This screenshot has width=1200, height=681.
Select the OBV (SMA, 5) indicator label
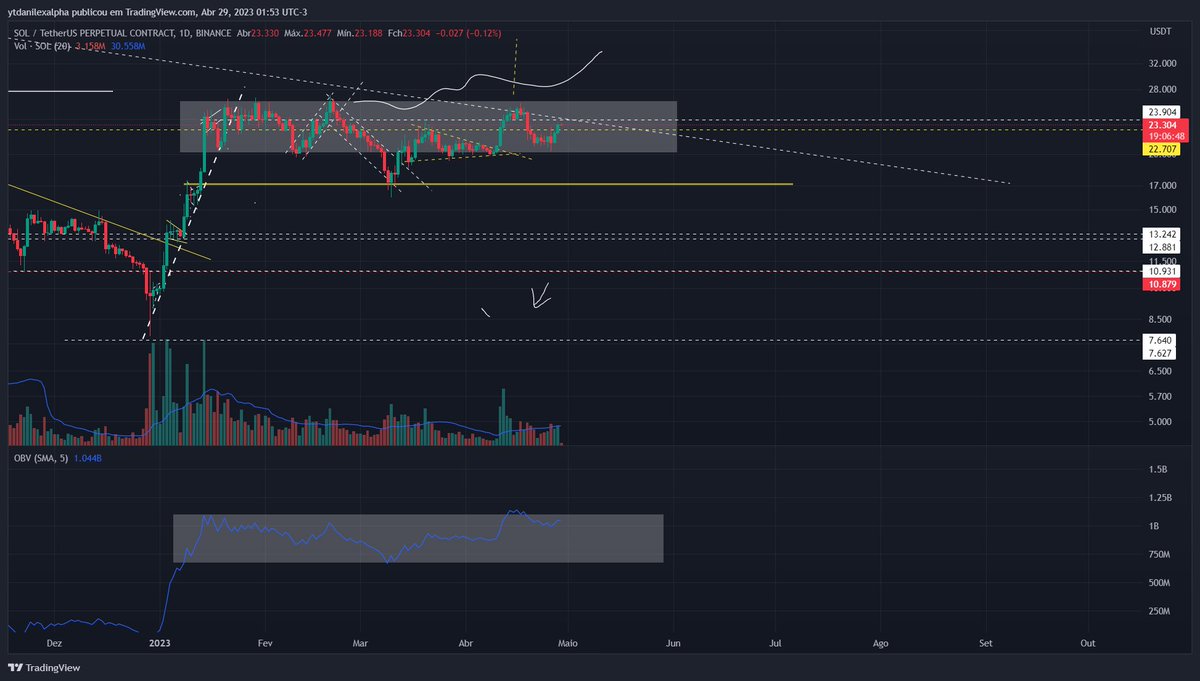point(40,457)
